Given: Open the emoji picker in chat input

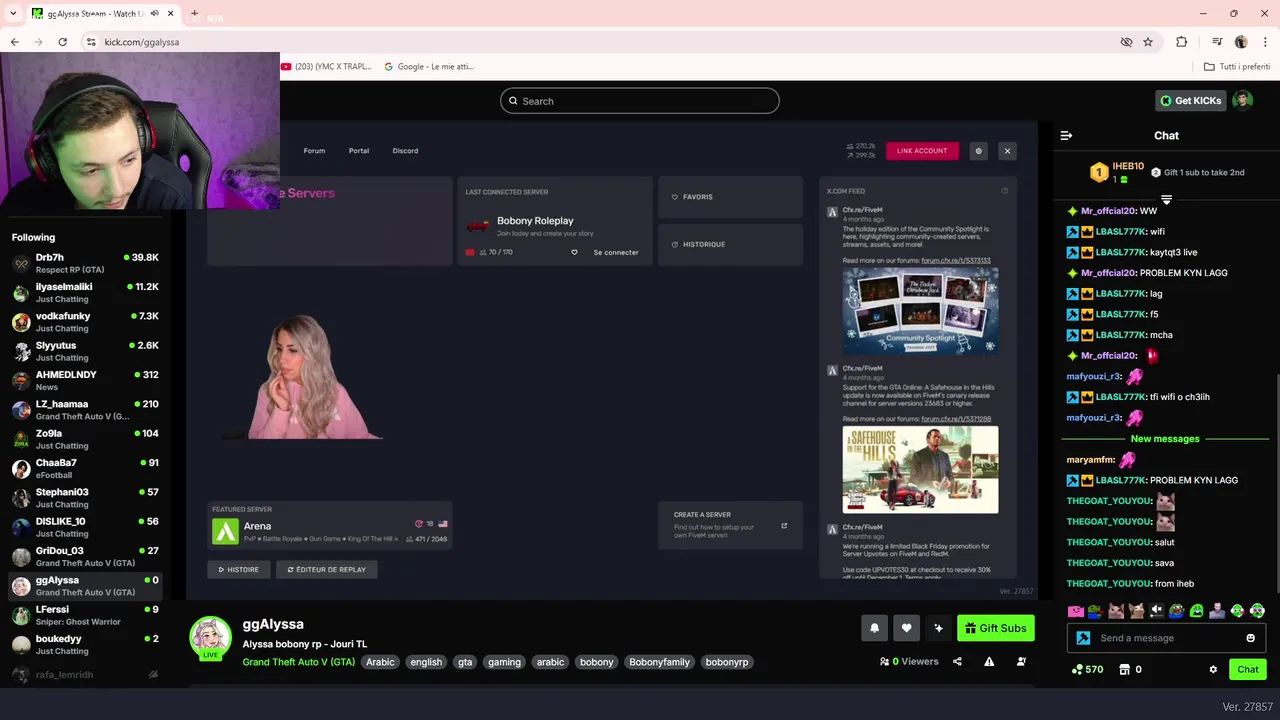Looking at the screenshot, I should pos(1250,638).
